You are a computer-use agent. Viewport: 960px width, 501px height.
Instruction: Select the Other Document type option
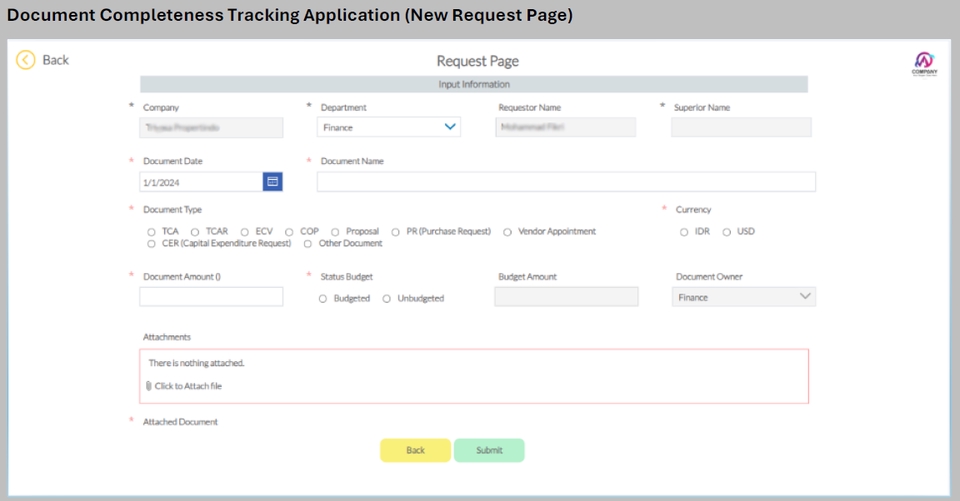tap(308, 244)
